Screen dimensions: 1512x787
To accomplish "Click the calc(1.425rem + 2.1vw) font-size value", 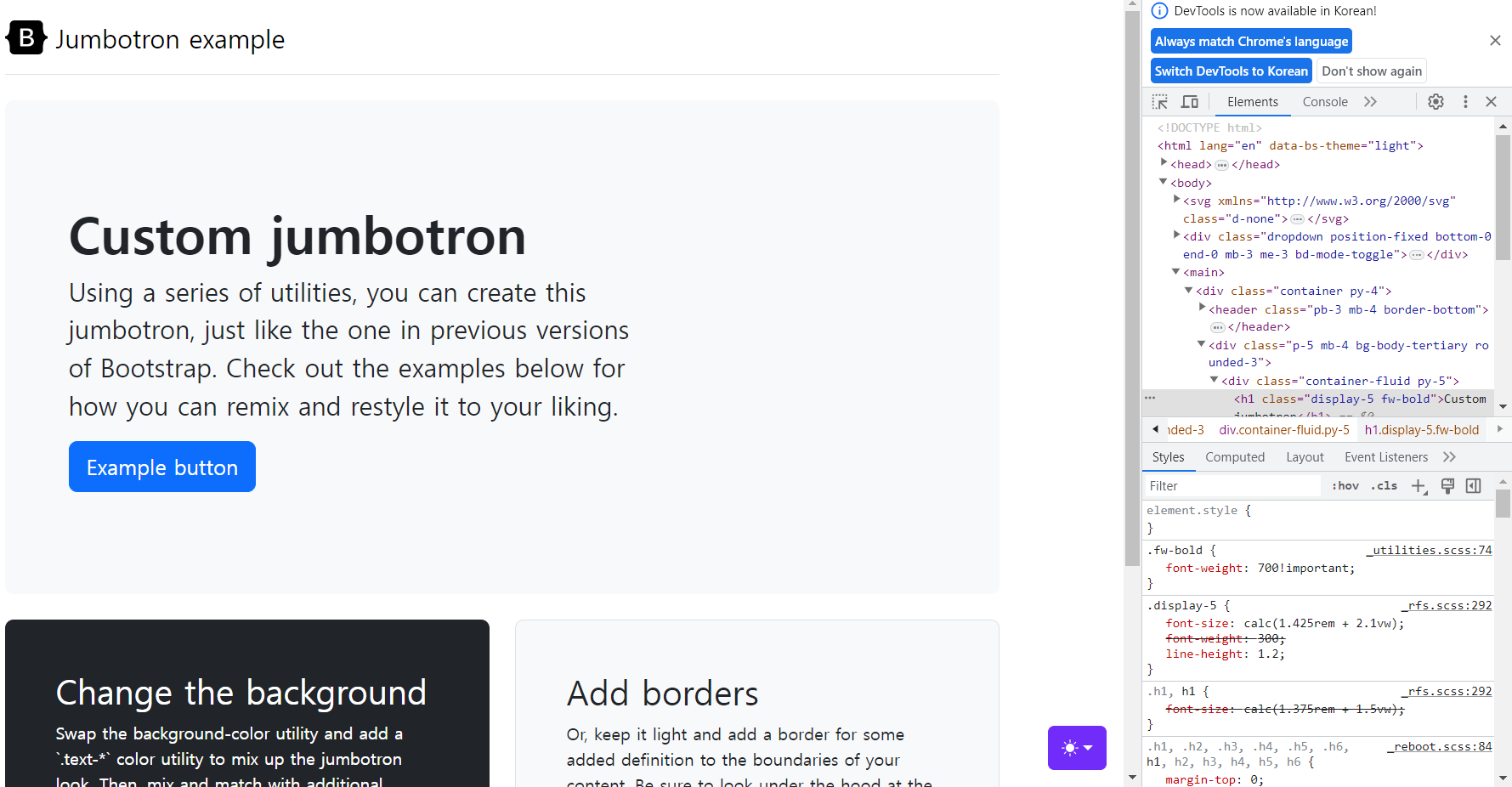I will (x=1321, y=624).
